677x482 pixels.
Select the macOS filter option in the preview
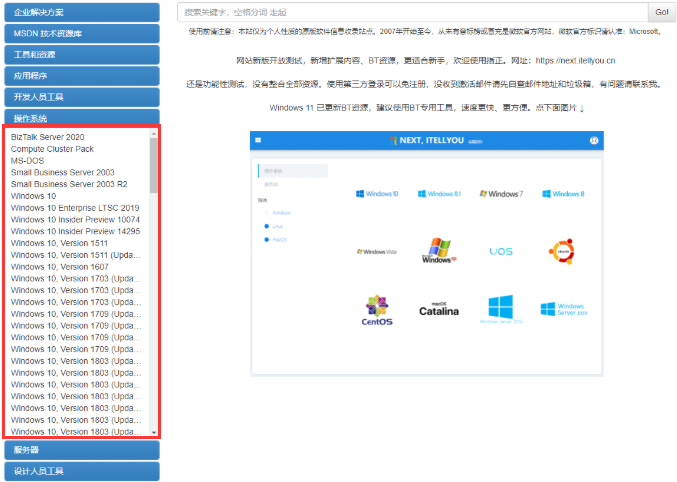pyautogui.click(x=279, y=239)
